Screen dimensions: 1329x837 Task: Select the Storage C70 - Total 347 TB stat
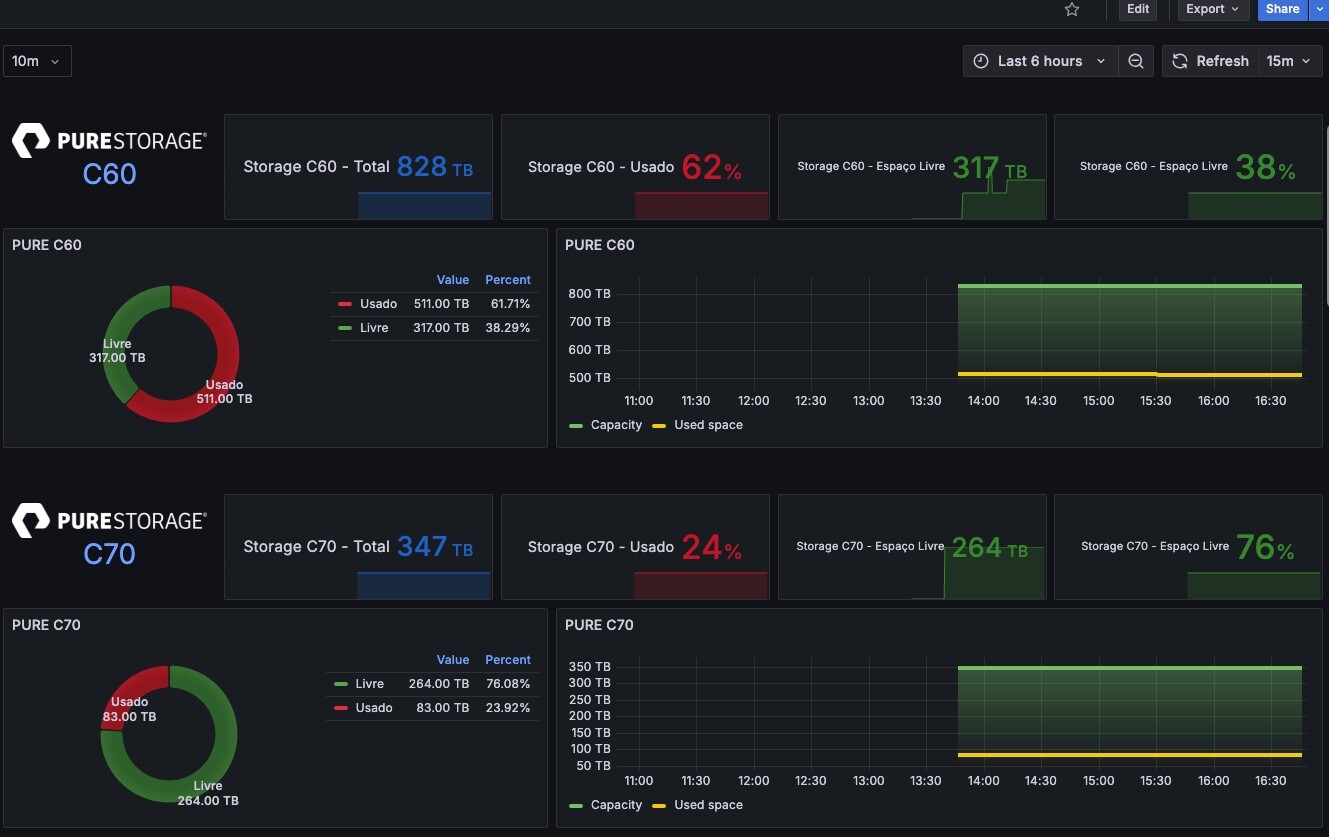(358, 547)
